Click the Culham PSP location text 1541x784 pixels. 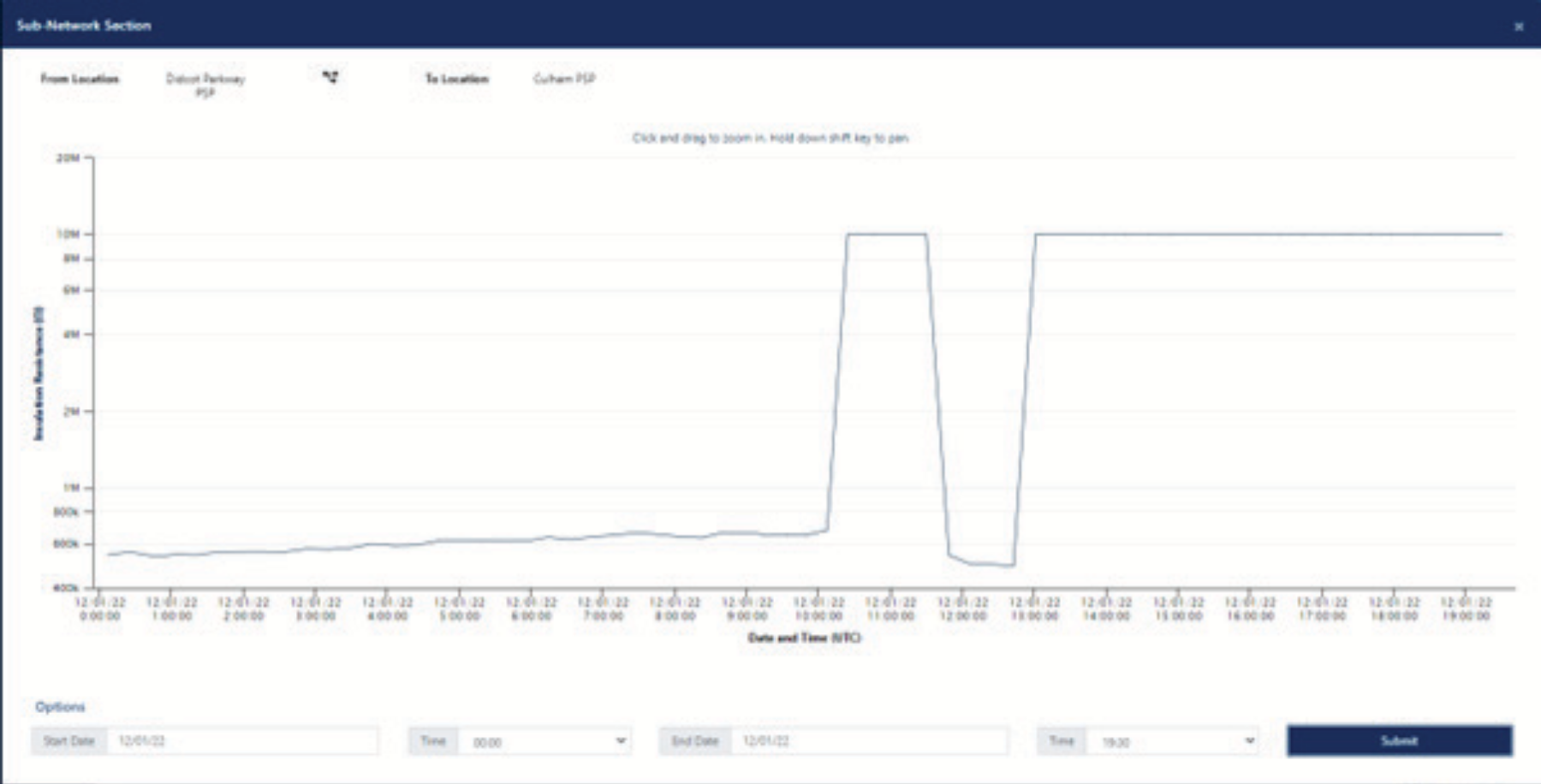[x=564, y=79]
